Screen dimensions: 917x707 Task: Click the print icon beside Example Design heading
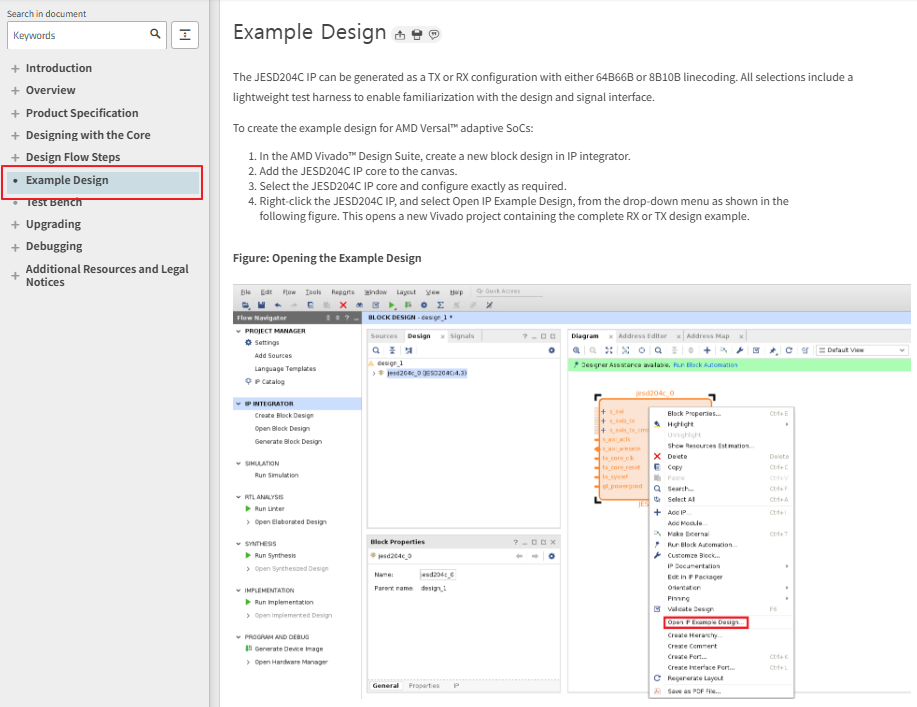(x=417, y=35)
